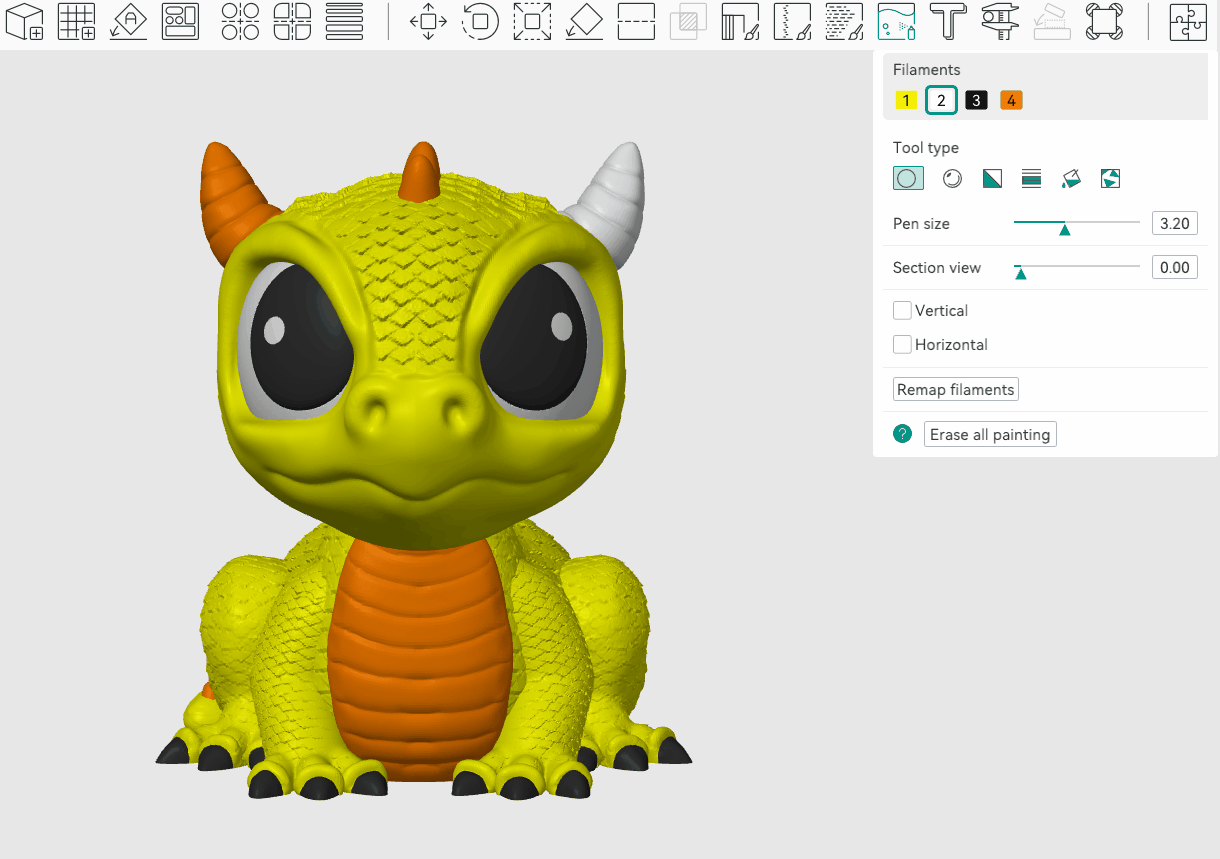
Task: Click the Remap filaments button
Action: (955, 390)
